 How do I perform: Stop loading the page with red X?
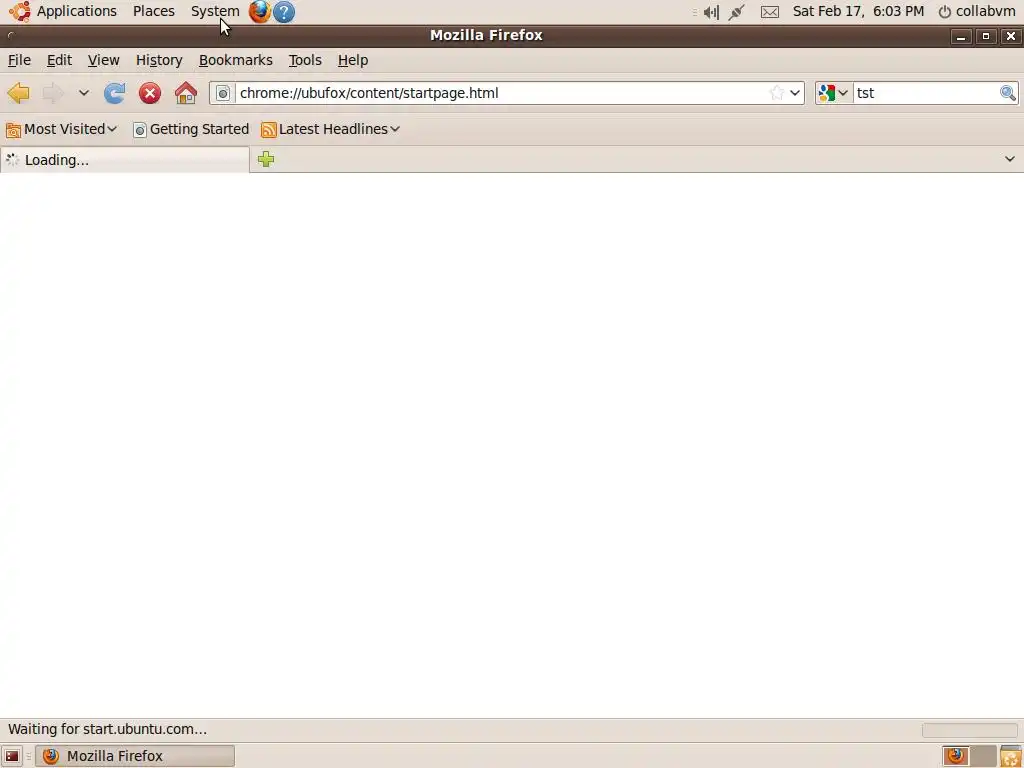150,93
